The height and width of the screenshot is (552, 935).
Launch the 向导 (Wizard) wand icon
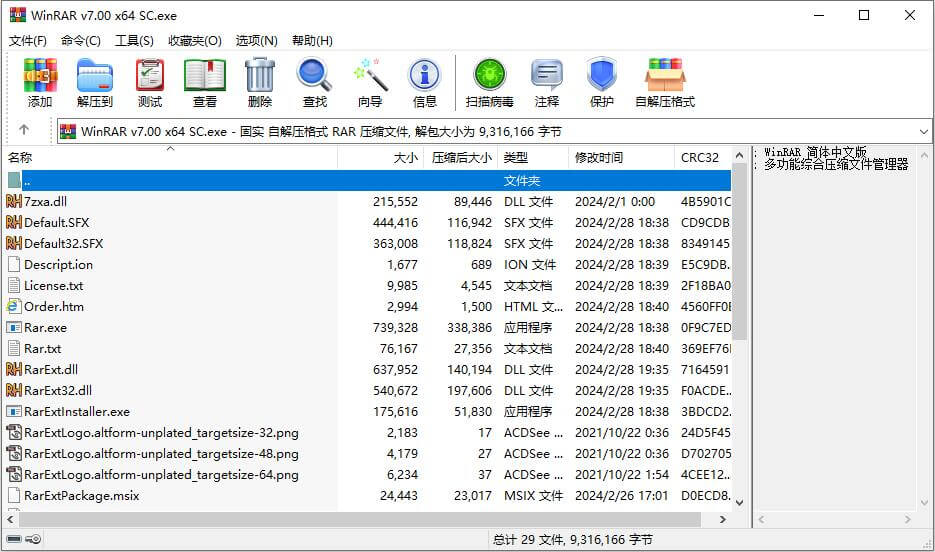click(370, 75)
